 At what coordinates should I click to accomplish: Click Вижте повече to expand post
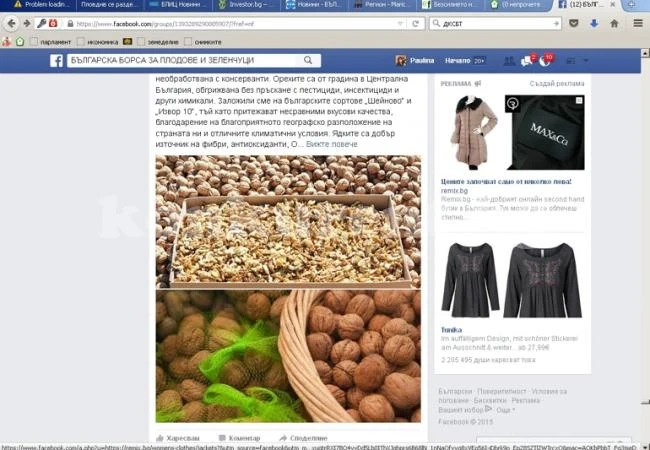click(332, 144)
